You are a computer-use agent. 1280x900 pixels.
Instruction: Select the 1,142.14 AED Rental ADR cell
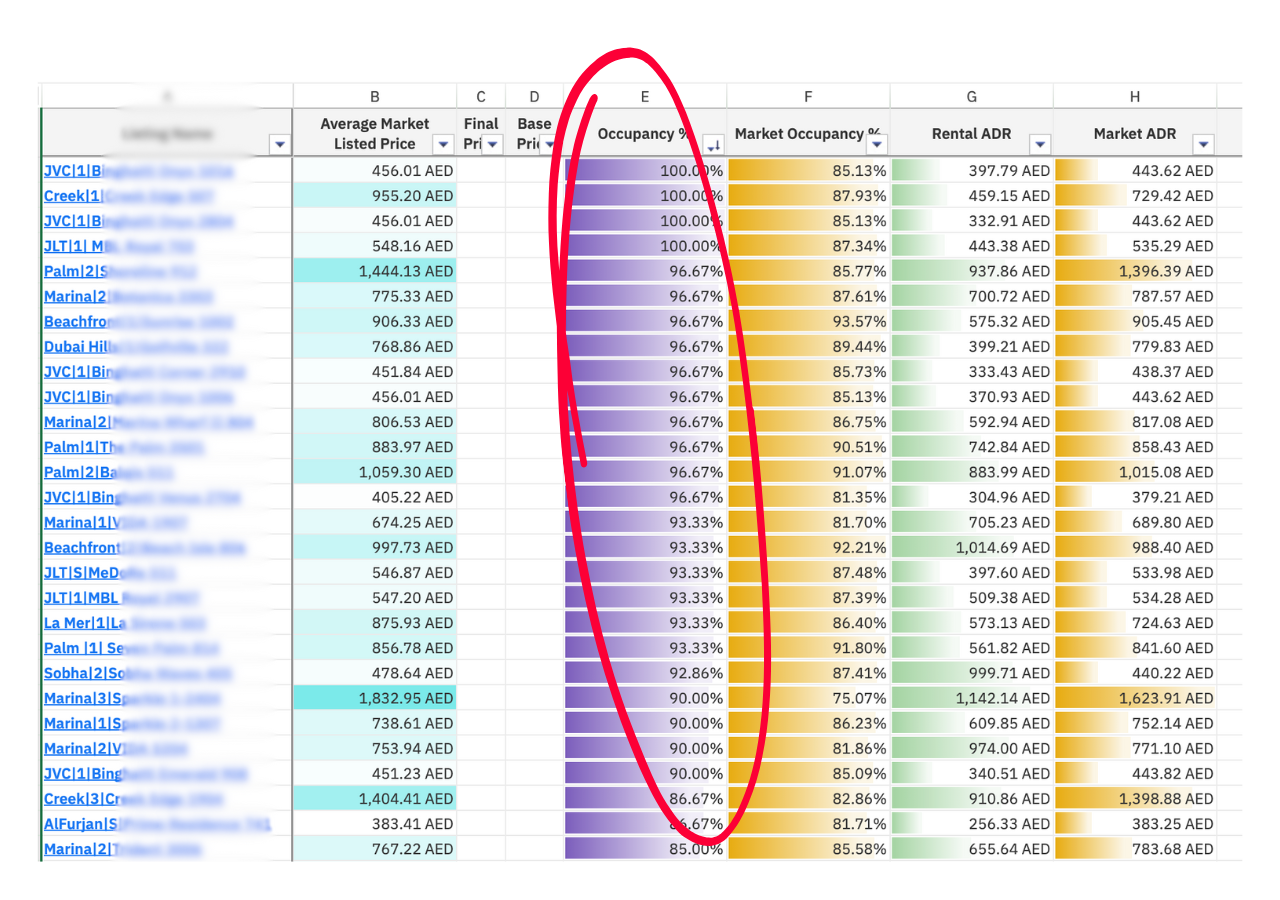(x=971, y=698)
